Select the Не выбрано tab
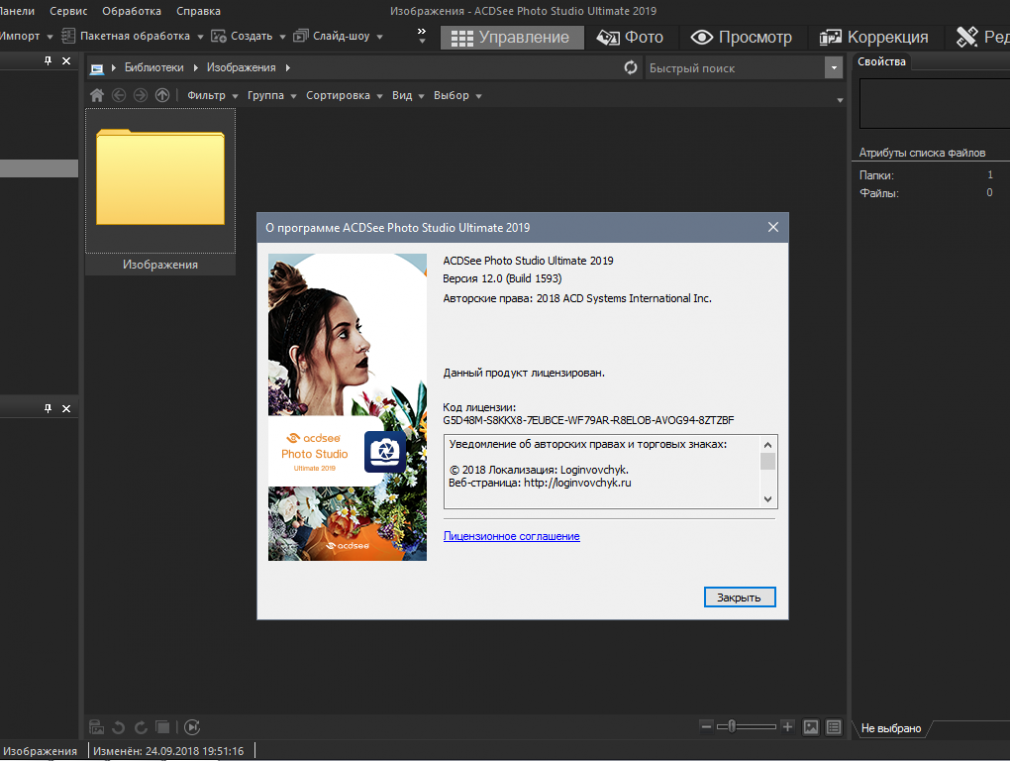The height and width of the screenshot is (761, 1010). coord(891,728)
